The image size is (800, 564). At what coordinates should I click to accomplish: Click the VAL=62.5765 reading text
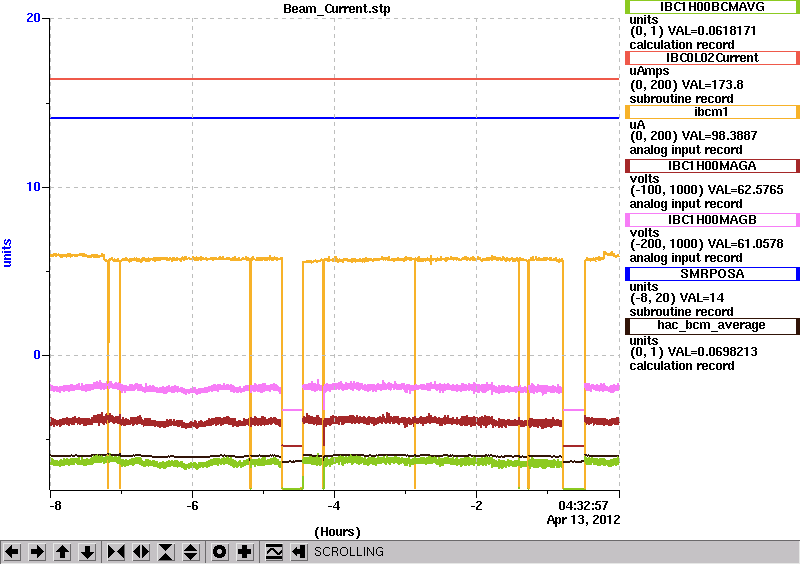tap(745, 190)
